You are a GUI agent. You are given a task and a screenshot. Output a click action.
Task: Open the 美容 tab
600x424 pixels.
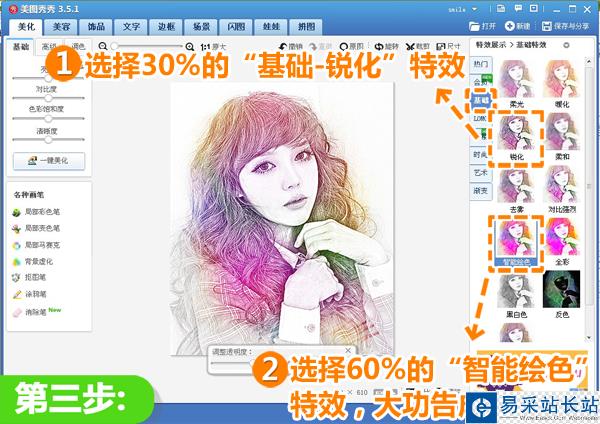point(61,27)
